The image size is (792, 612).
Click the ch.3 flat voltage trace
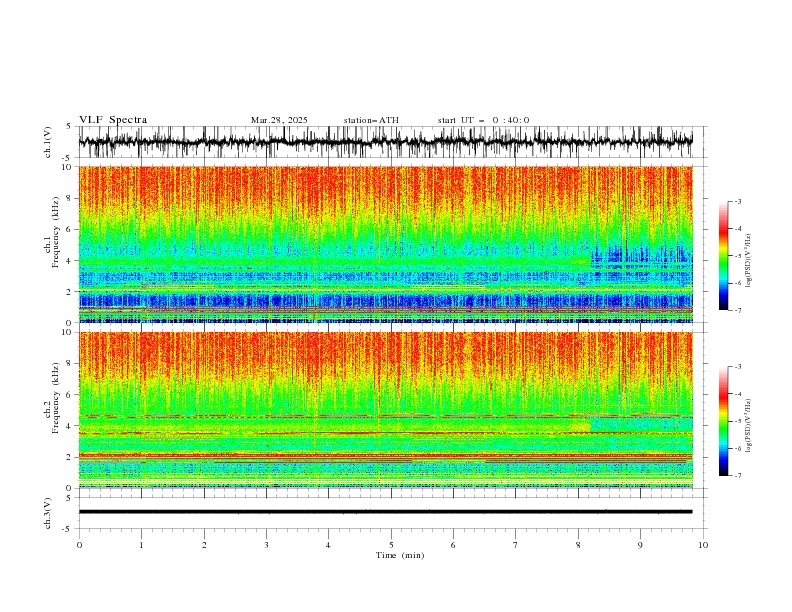385,512
